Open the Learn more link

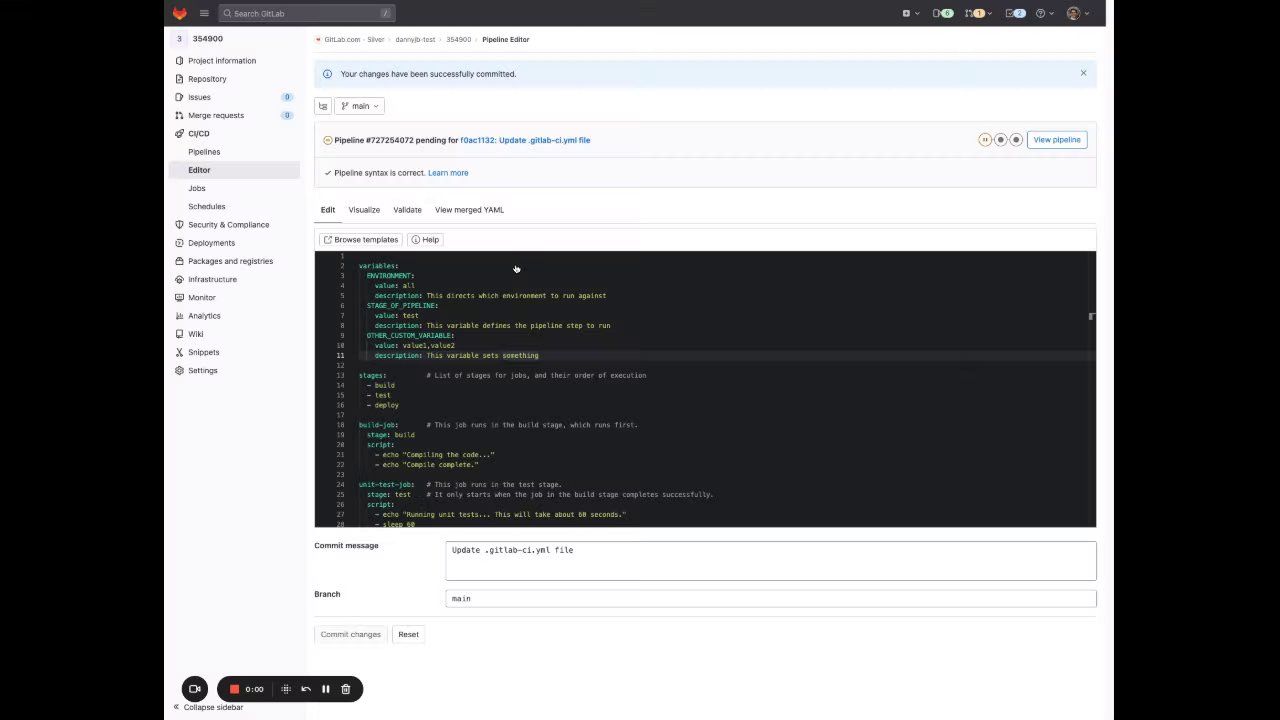tap(448, 173)
